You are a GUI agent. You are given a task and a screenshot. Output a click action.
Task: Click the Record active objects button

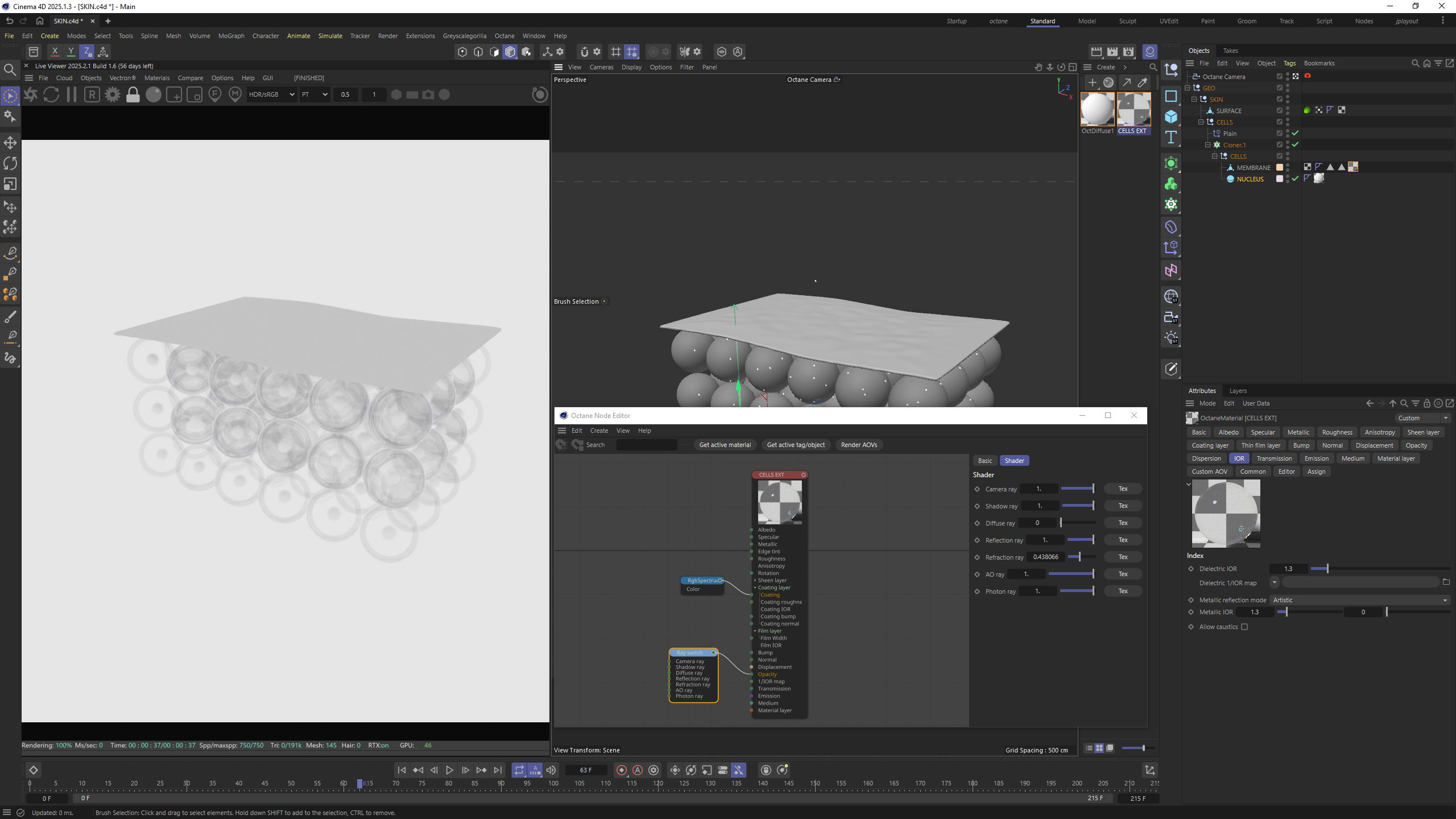(622, 770)
